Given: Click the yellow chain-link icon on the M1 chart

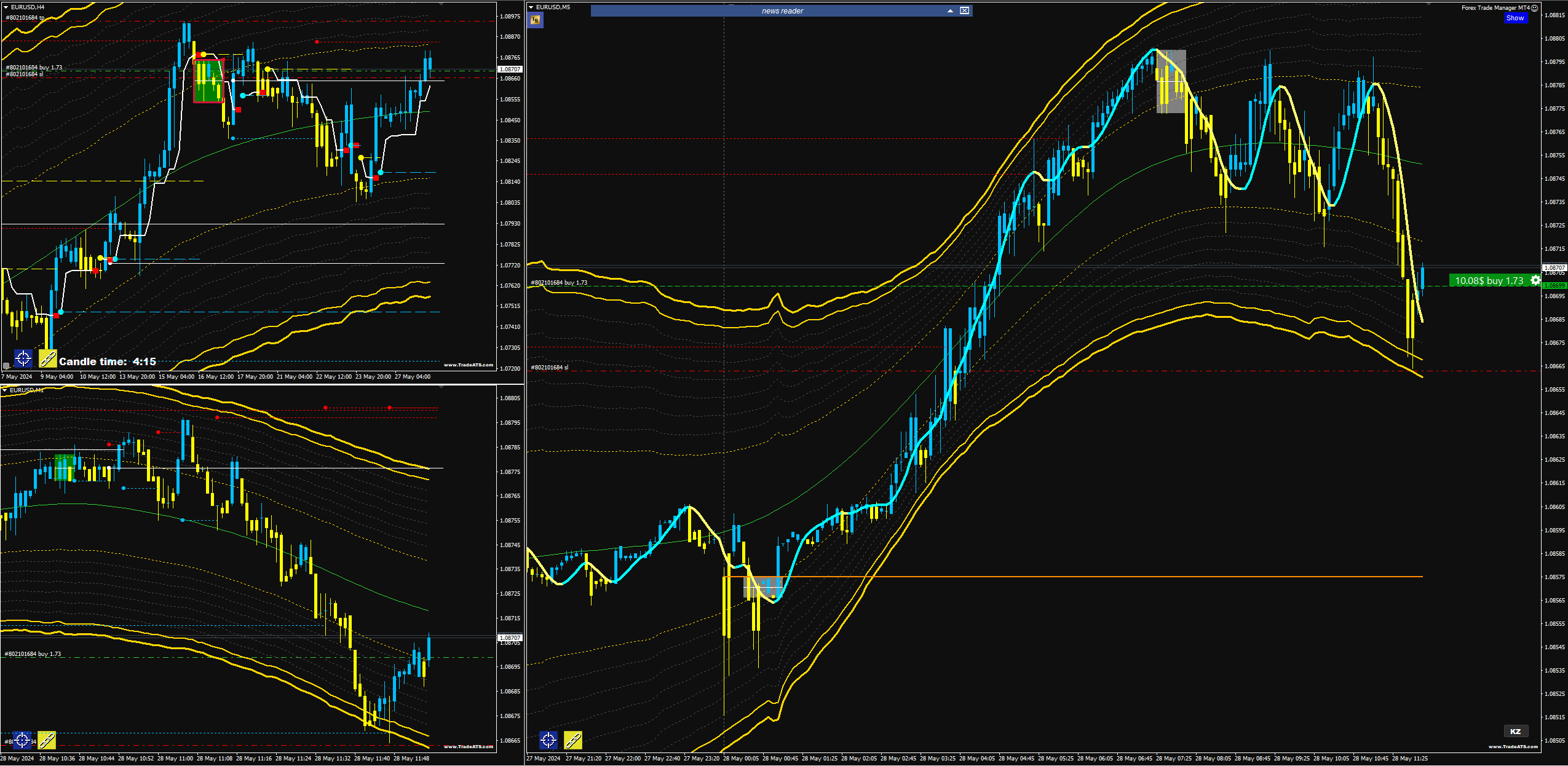Looking at the screenshot, I should [47, 740].
